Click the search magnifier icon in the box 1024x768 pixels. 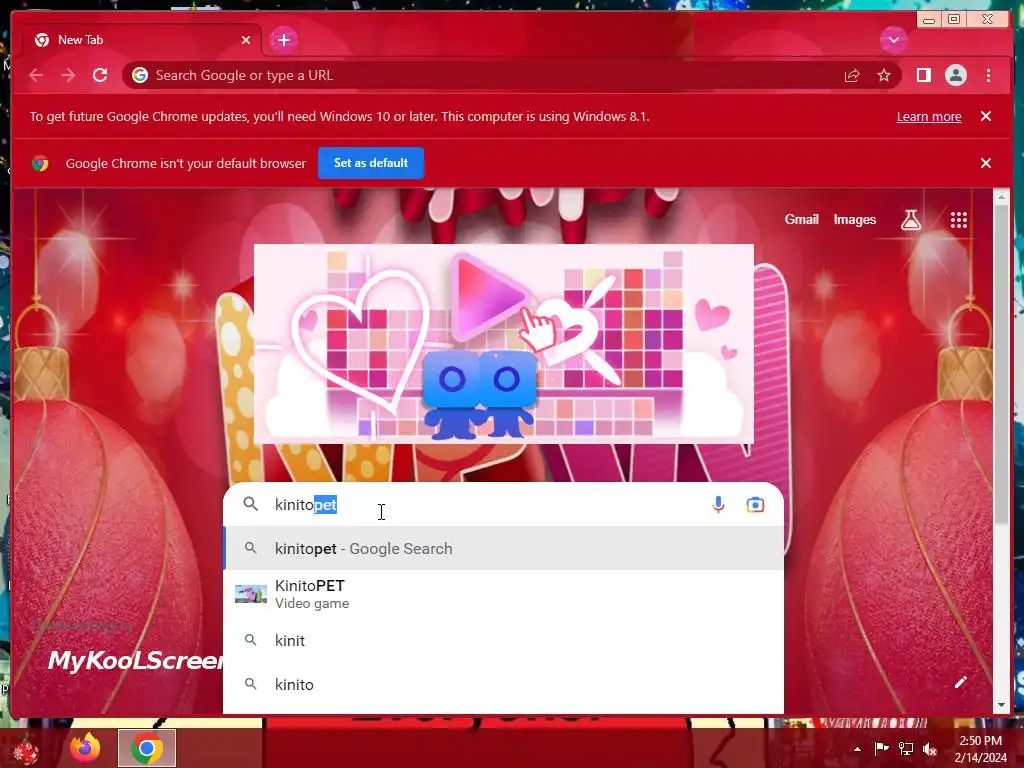pyautogui.click(x=251, y=504)
